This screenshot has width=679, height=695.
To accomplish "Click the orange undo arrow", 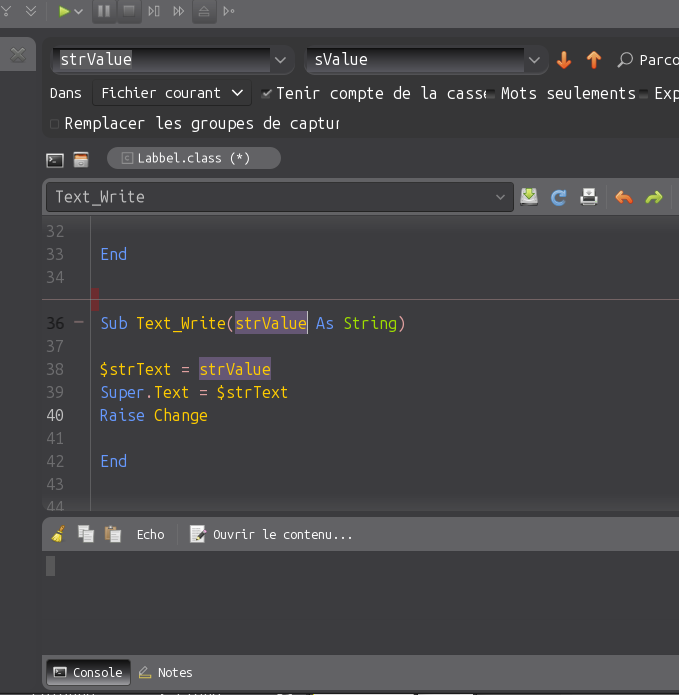I will [624, 197].
